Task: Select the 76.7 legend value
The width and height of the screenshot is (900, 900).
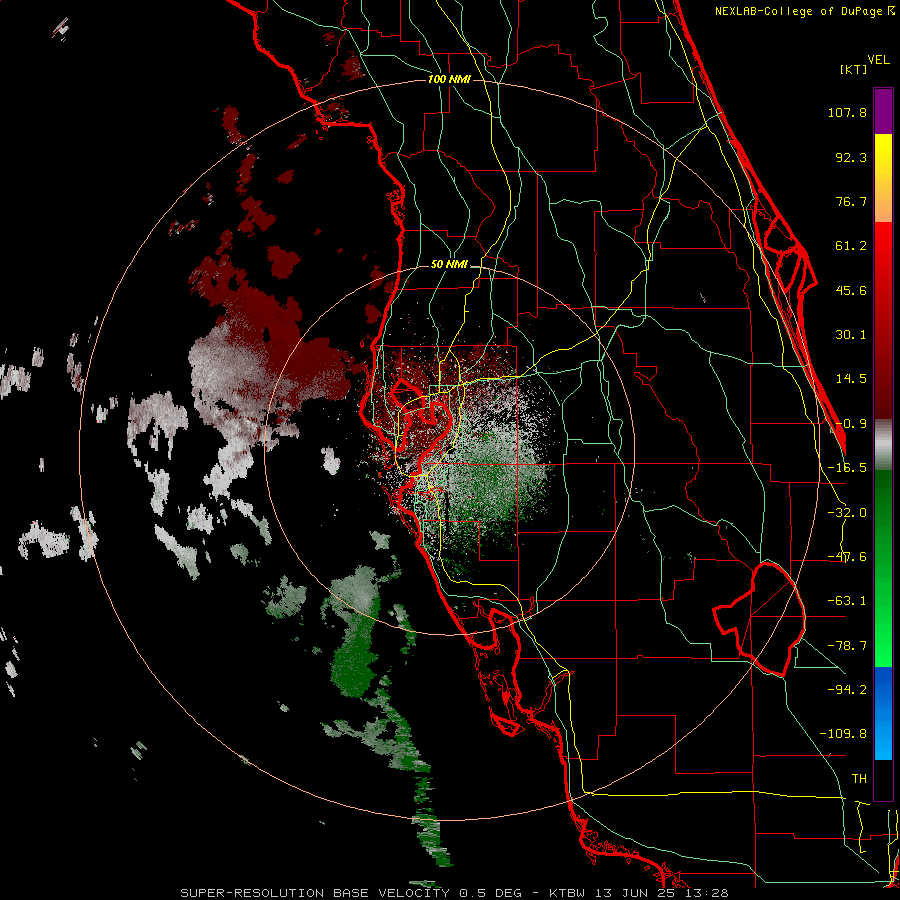Action: [x=851, y=201]
